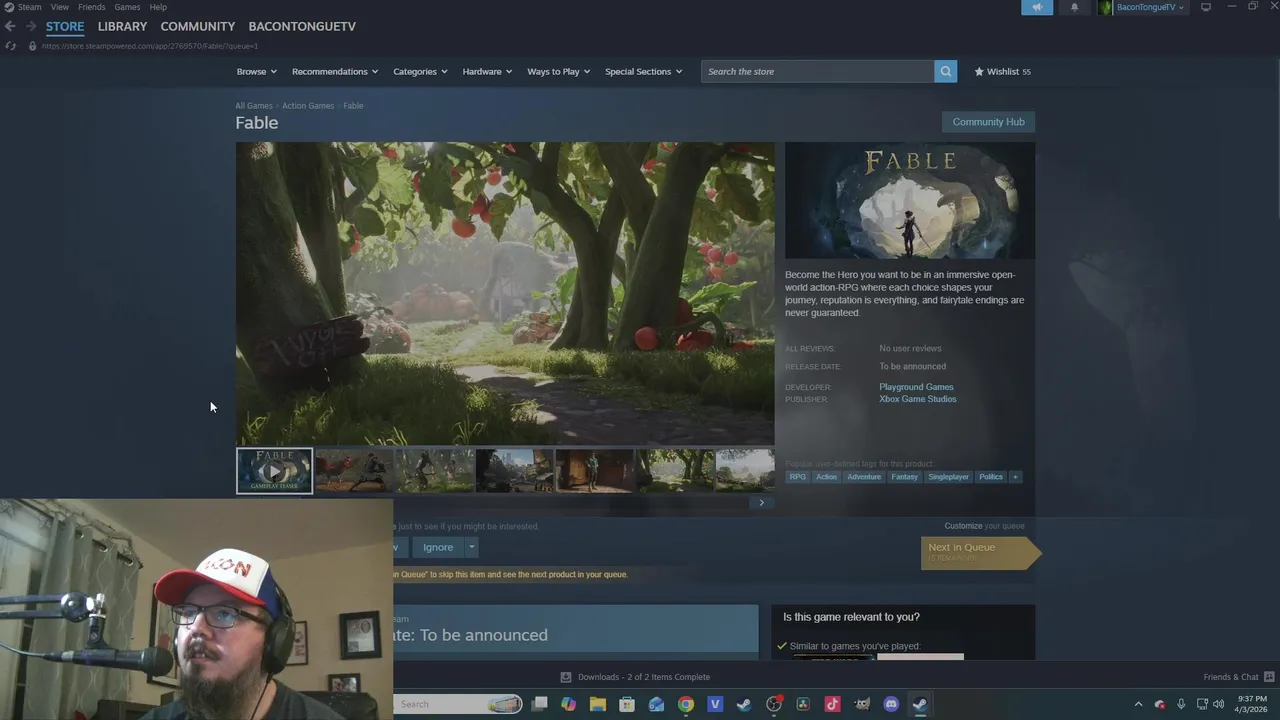Reload the store page with the refresh icon
Viewport: 1280px width, 720px height.
click(x=10, y=46)
